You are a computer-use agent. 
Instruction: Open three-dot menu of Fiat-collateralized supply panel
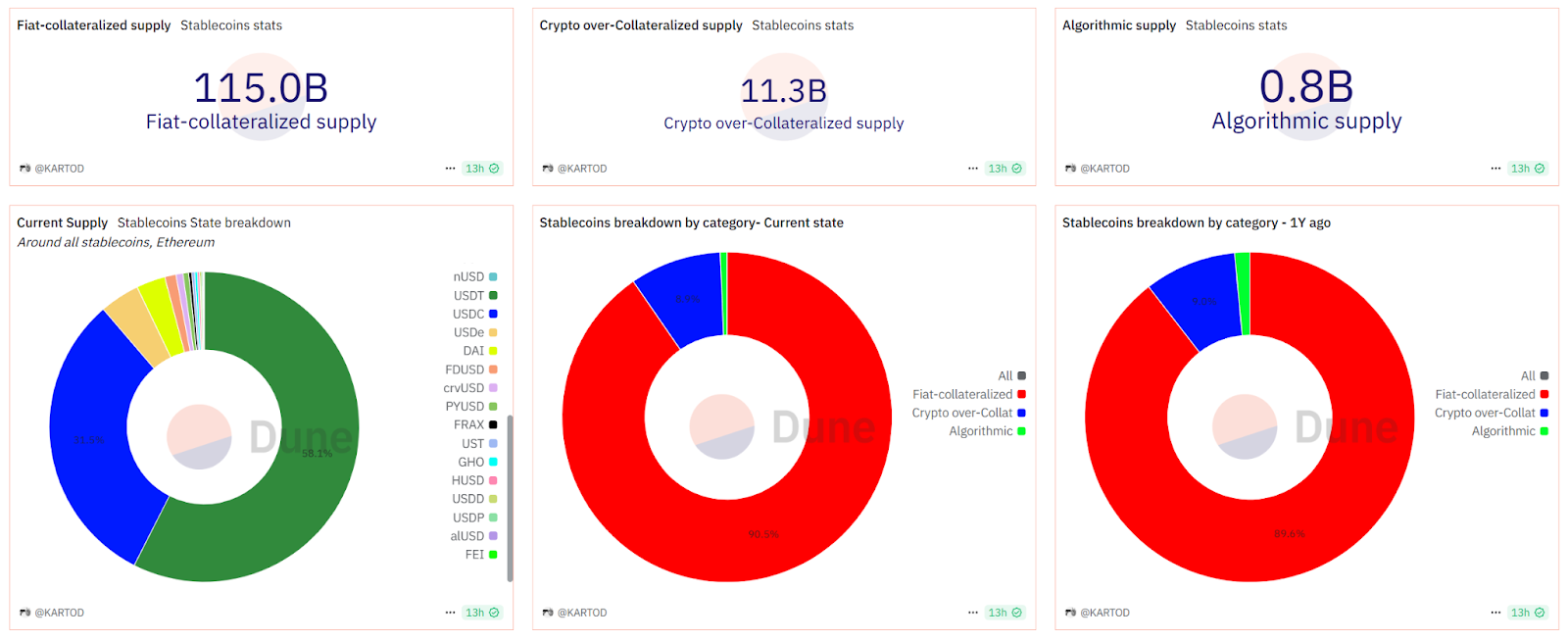point(450,169)
